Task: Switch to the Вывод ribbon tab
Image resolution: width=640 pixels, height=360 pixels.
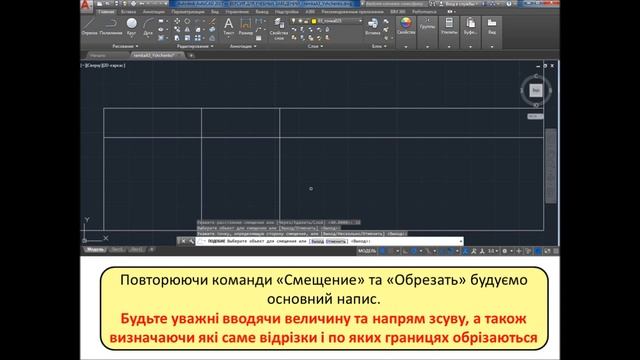Action: tap(262, 12)
